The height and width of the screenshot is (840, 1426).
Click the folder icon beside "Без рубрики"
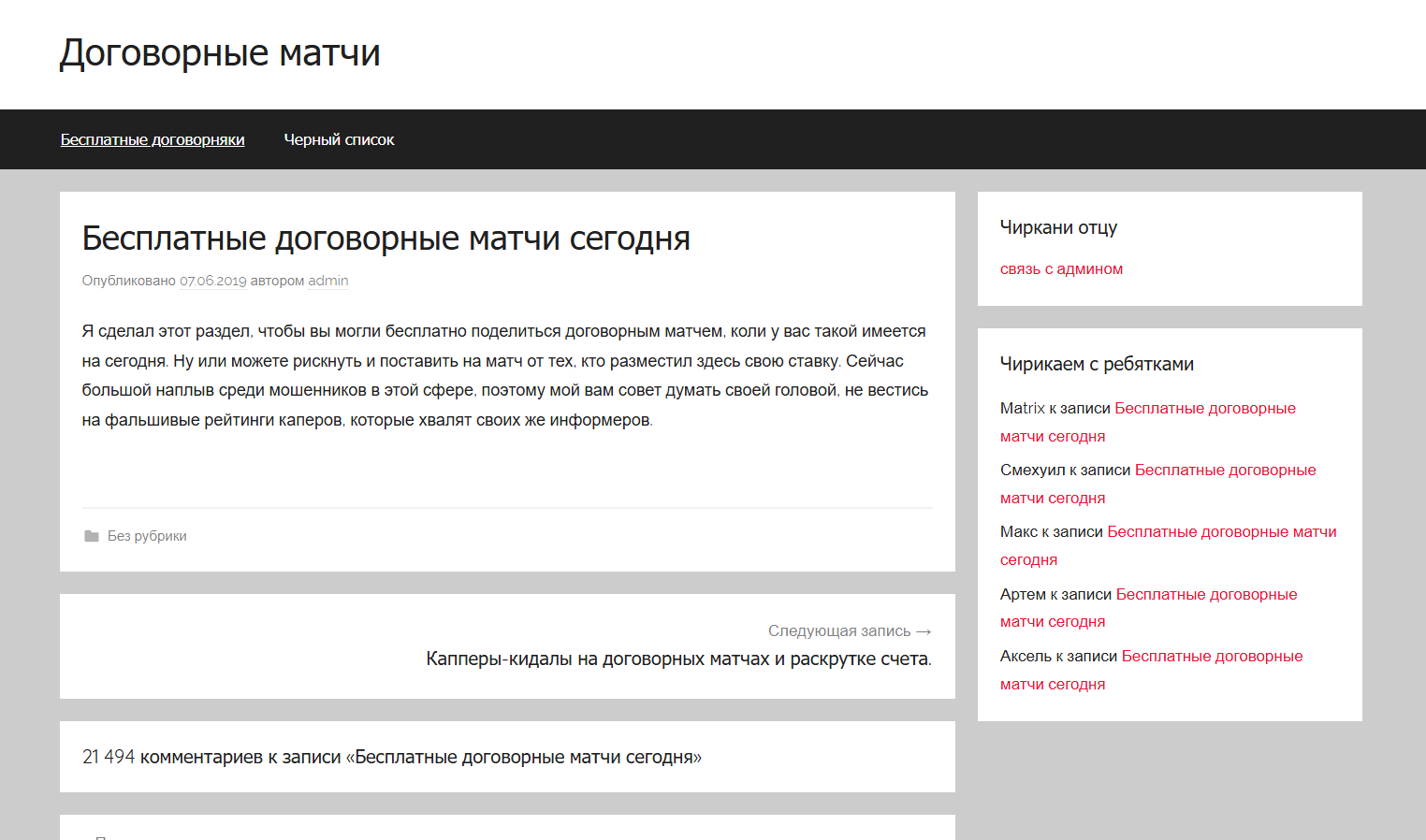91,535
